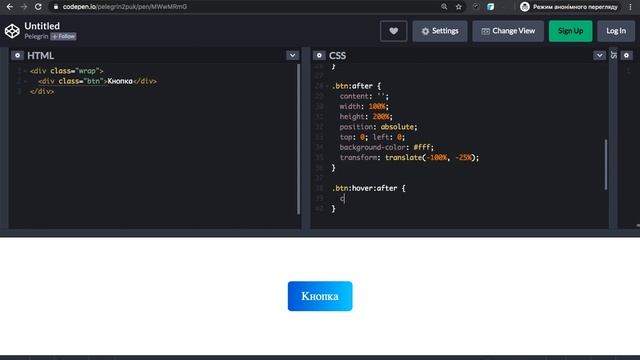Click the 'transform: translate(-100%, -25%)' line
The width and height of the screenshot is (640, 360).
[409, 158]
